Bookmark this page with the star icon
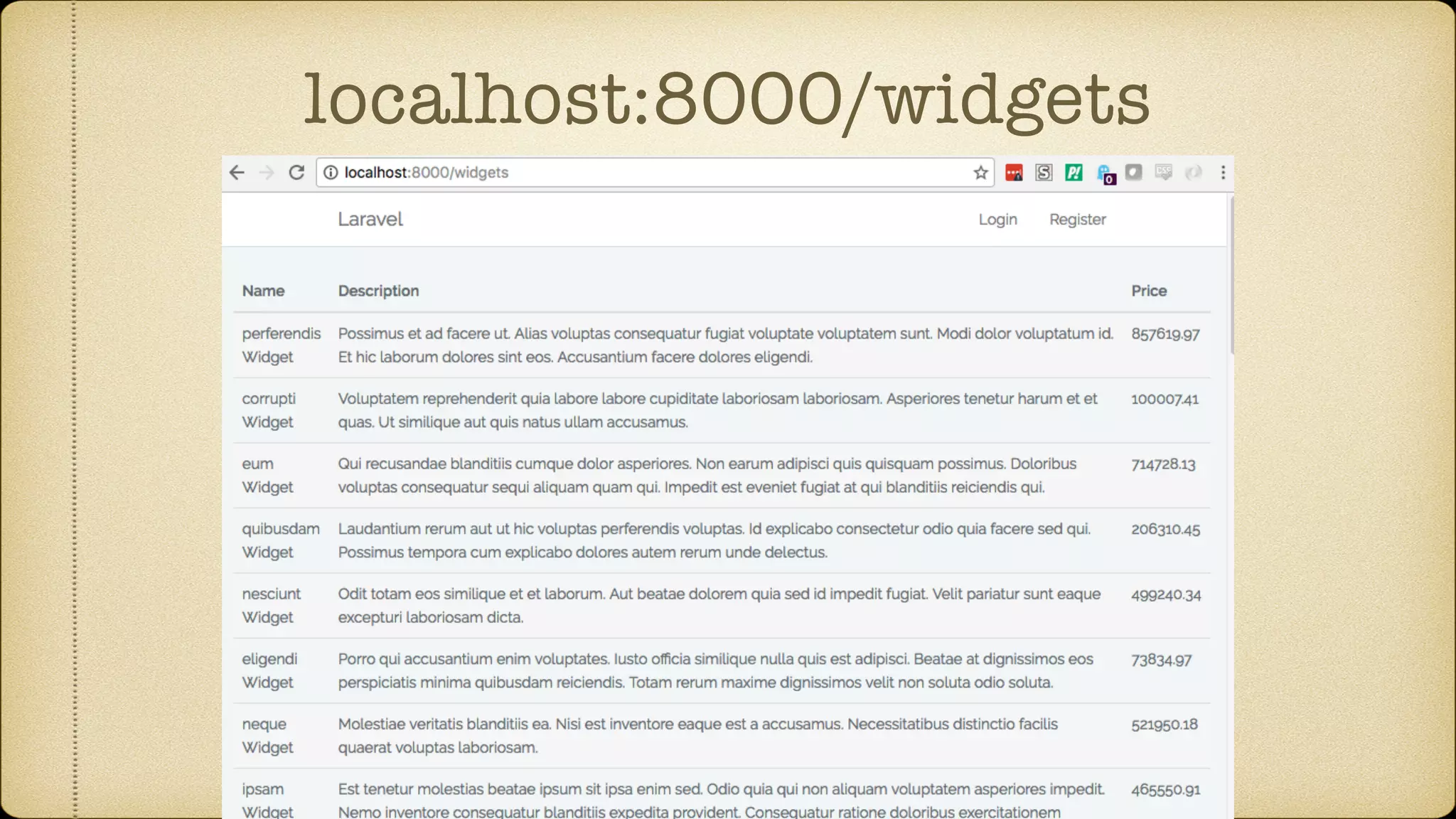The width and height of the screenshot is (1456, 819). [x=981, y=173]
